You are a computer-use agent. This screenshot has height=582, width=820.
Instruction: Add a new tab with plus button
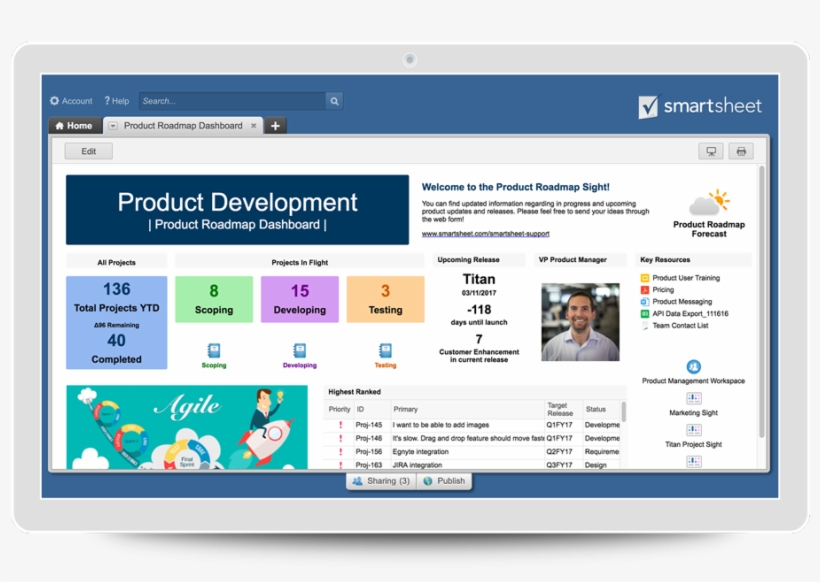click(276, 125)
